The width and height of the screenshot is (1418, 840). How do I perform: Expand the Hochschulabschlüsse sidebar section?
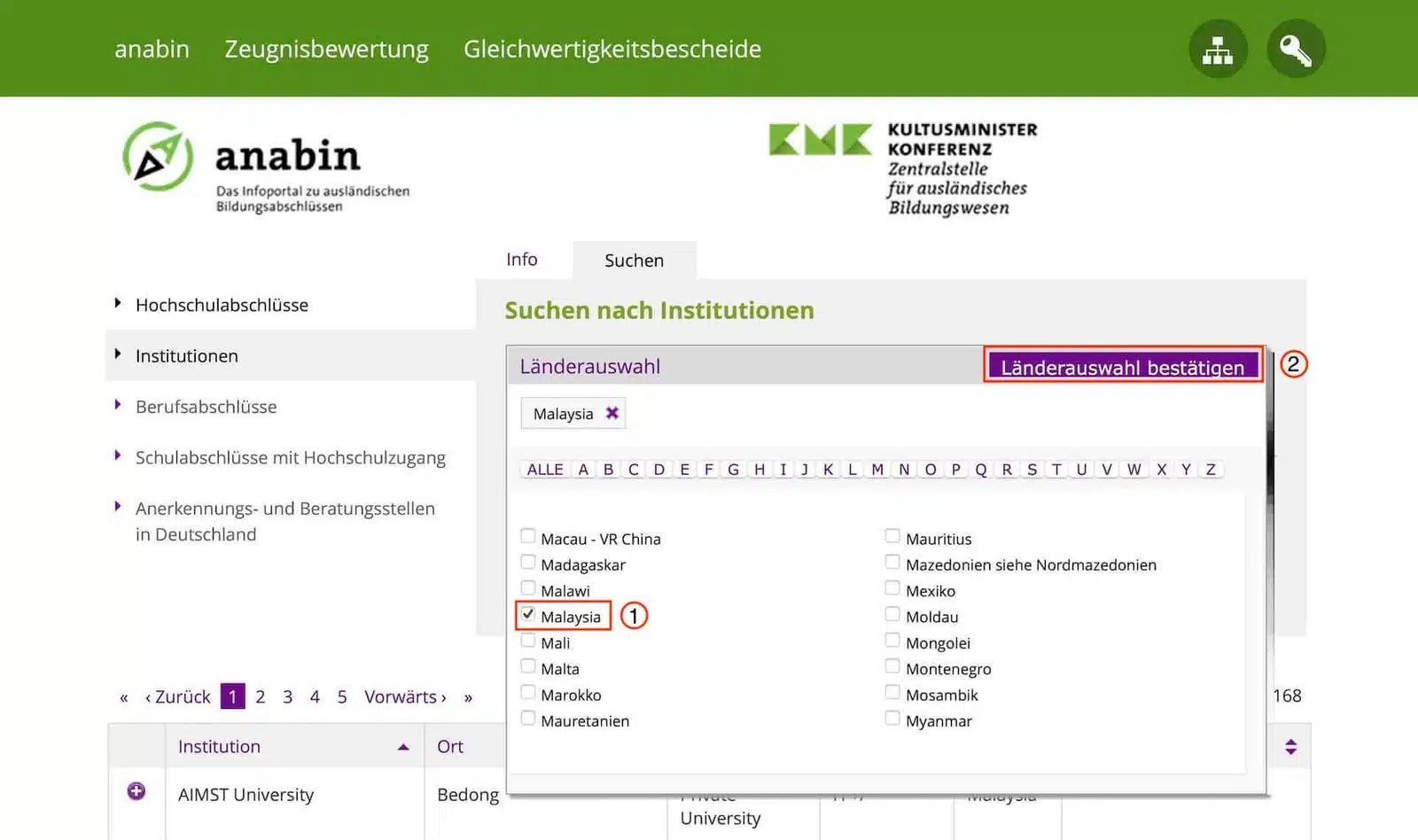[x=222, y=305]
